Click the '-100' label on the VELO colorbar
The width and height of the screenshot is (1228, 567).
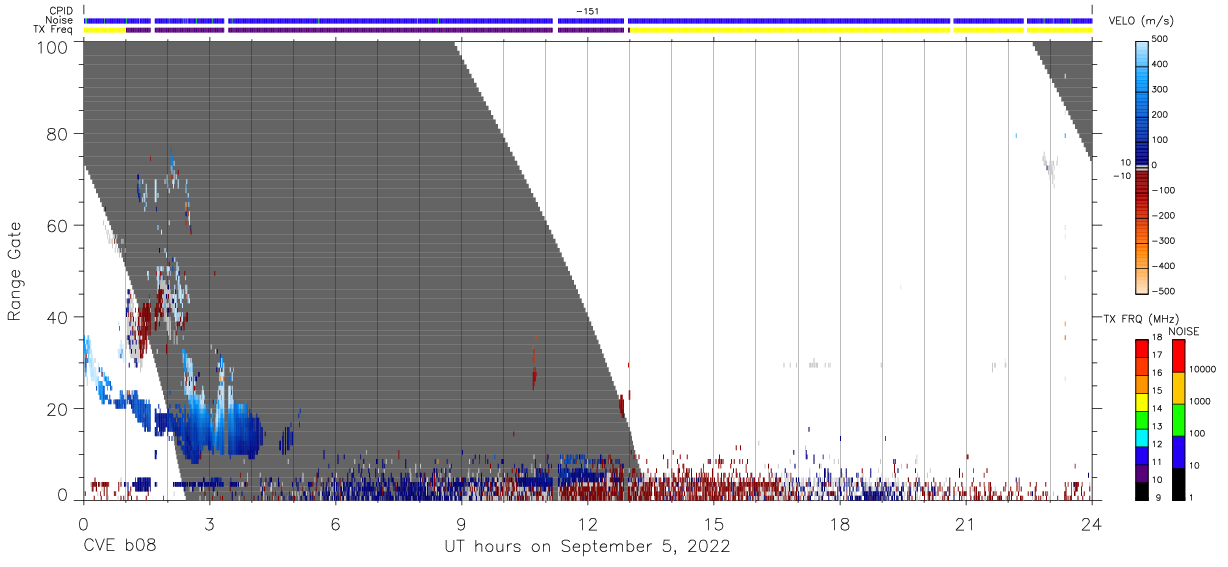coord(1164,190)
